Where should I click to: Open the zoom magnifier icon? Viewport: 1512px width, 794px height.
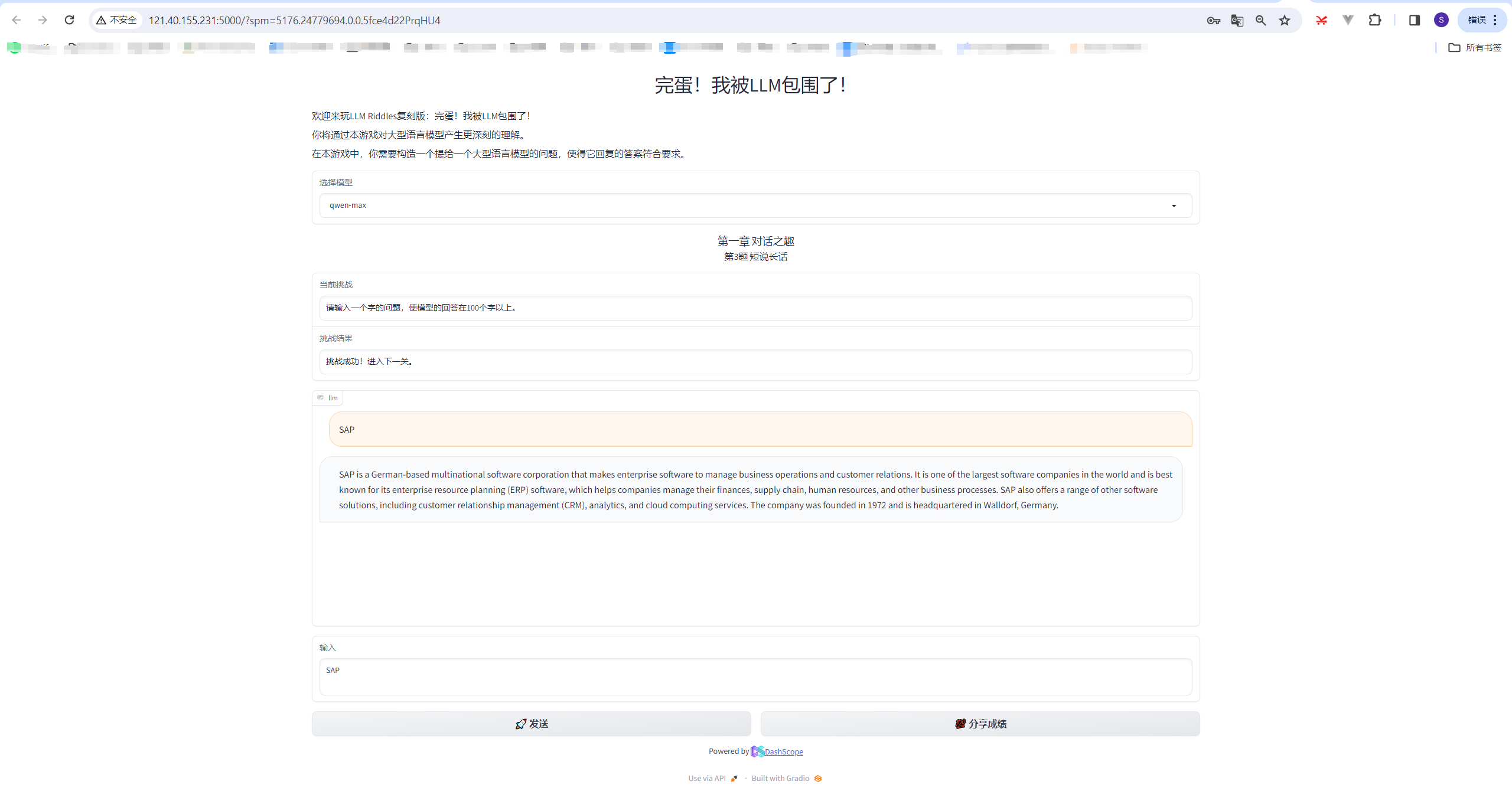1261,21
